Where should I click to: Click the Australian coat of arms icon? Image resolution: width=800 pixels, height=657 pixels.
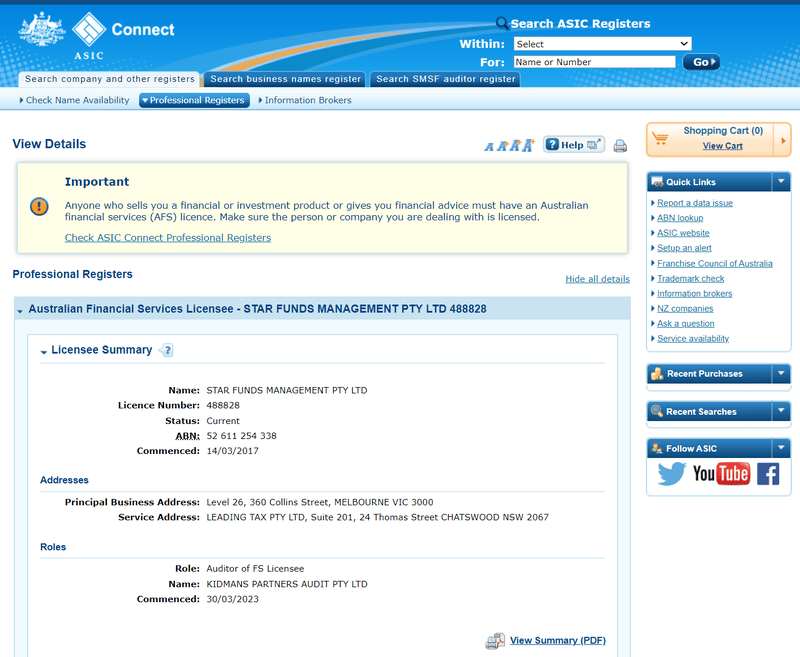tap(42, 30)
